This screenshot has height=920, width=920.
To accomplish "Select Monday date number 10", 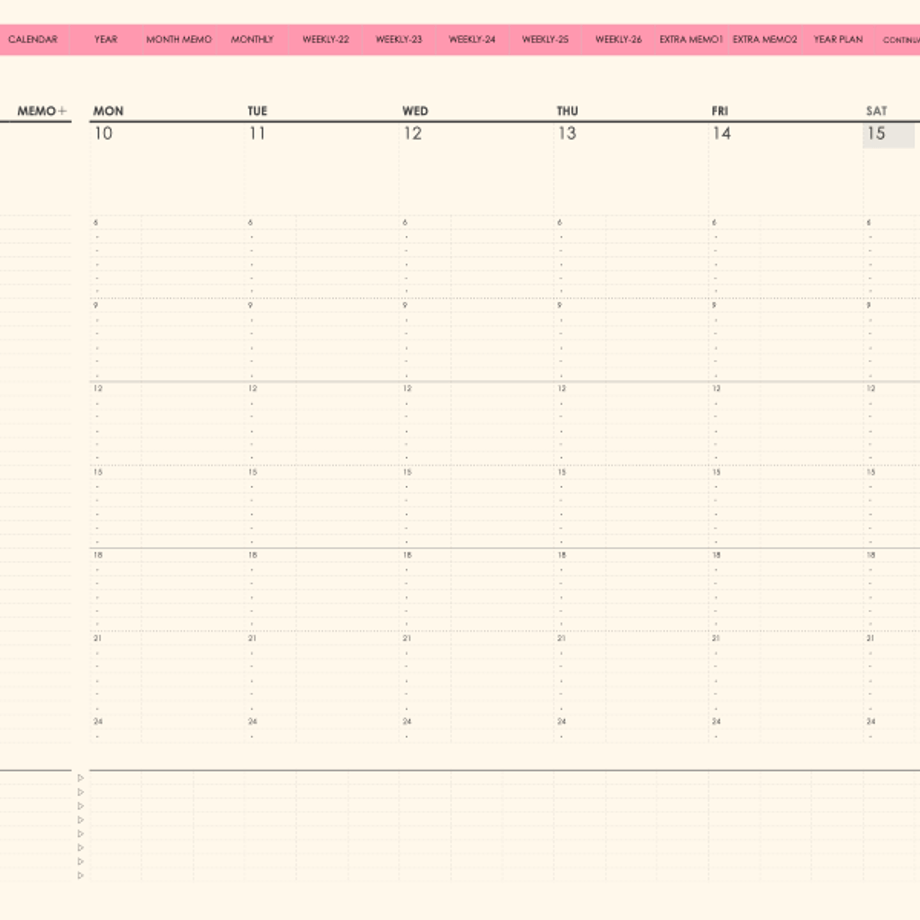I will pos(103,134).
